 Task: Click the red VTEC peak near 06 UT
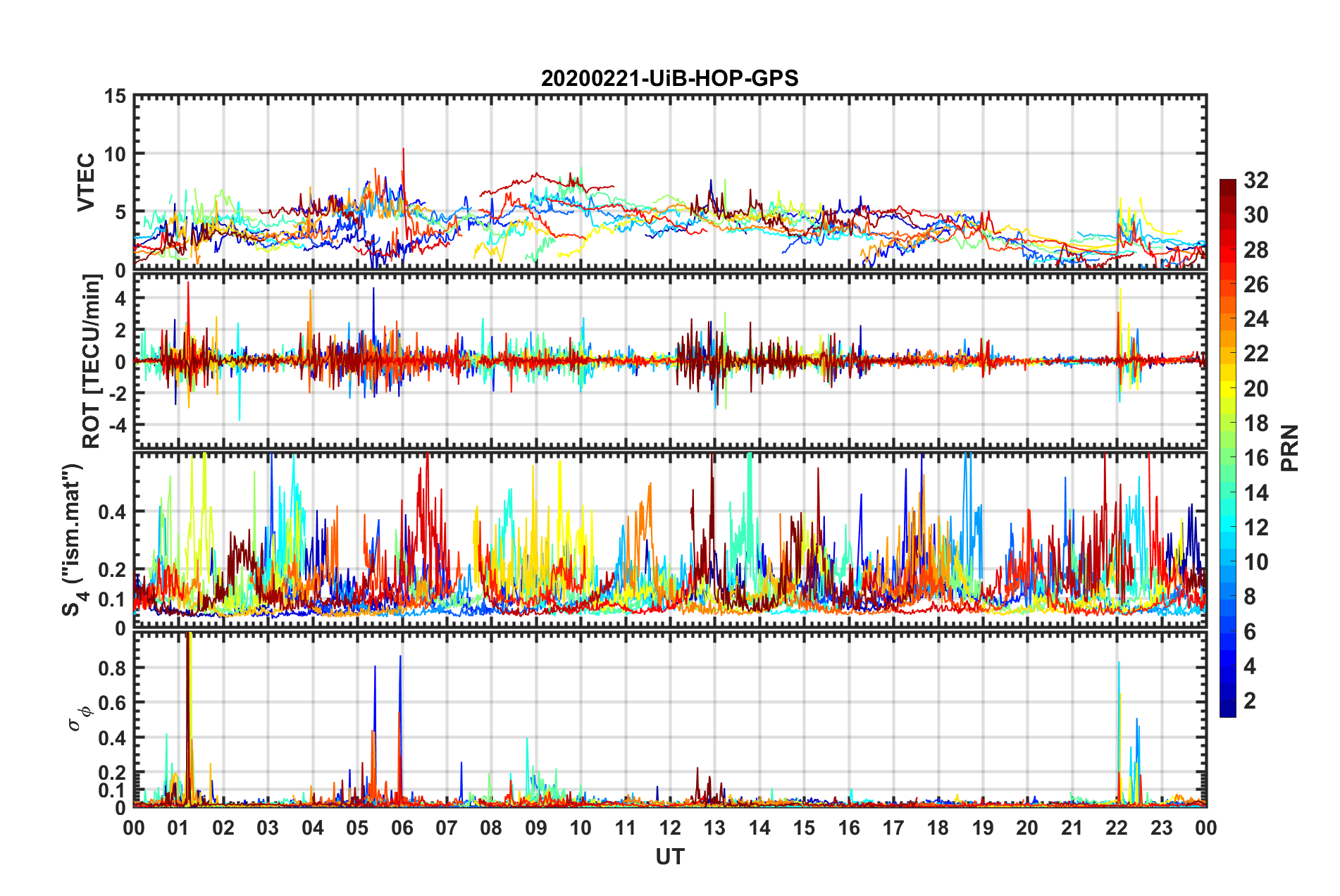click(403, 150)
